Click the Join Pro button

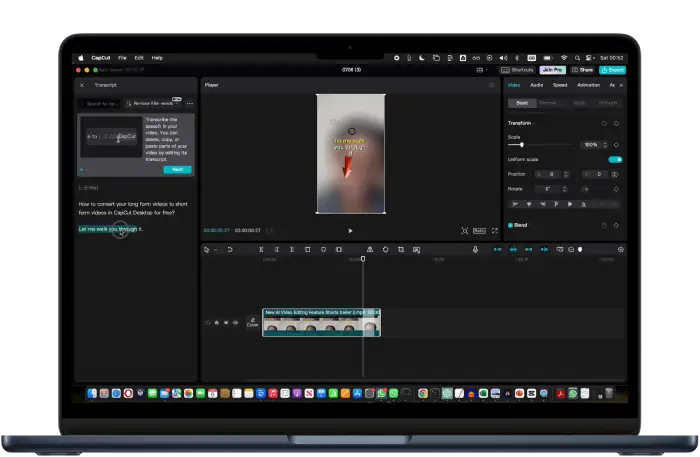[551, 70]
